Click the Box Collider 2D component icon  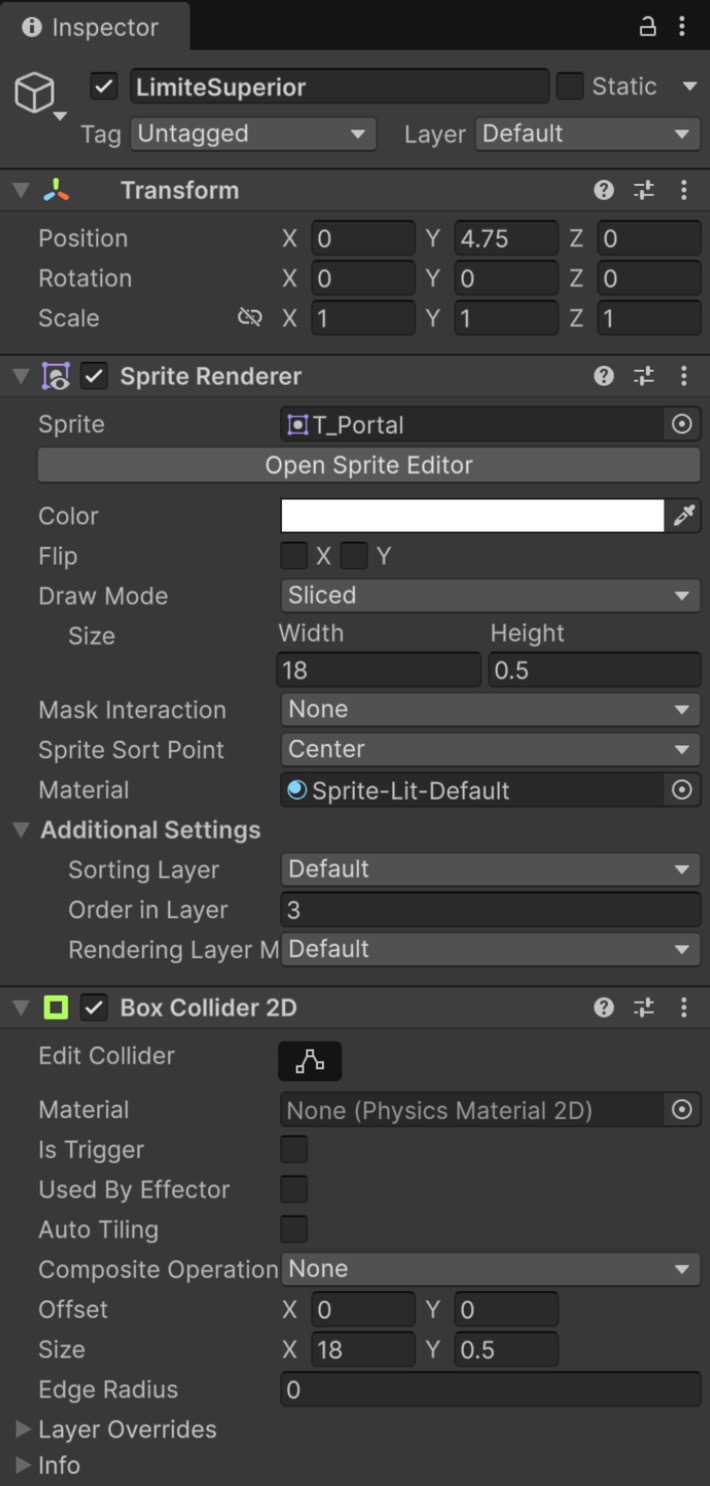click(56, 1008)
